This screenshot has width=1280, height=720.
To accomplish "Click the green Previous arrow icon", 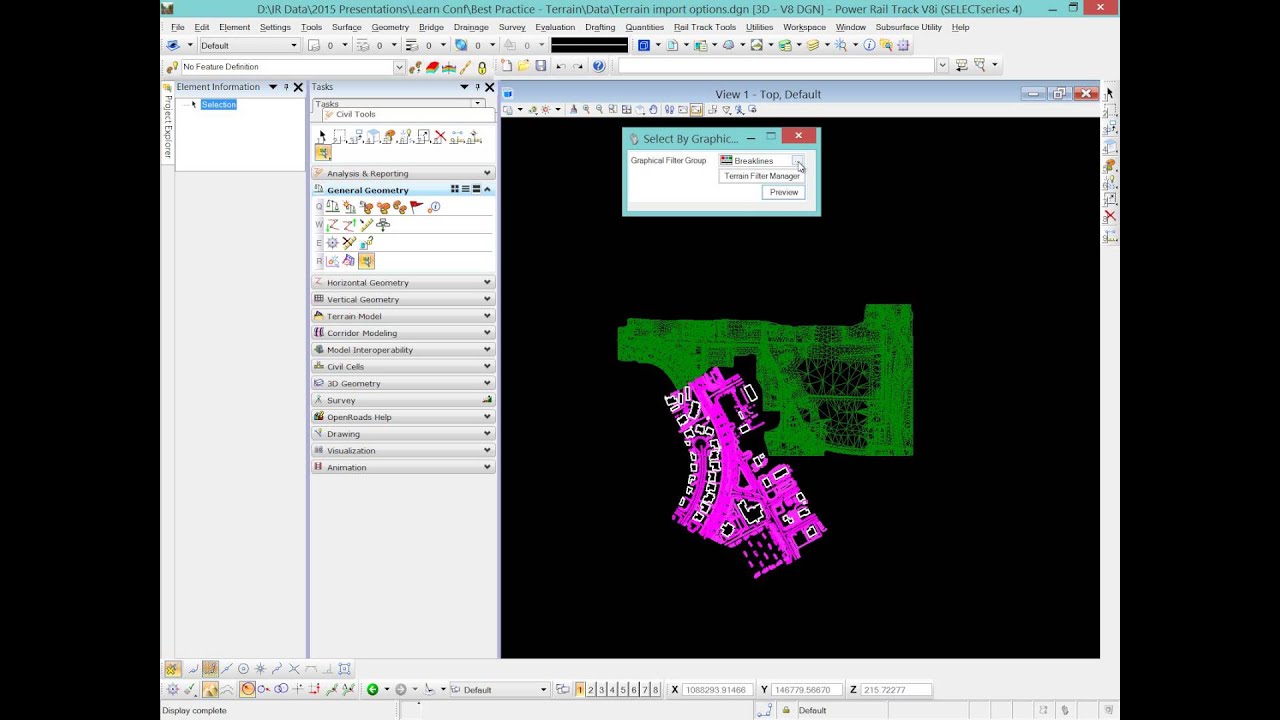I will 372,689.
